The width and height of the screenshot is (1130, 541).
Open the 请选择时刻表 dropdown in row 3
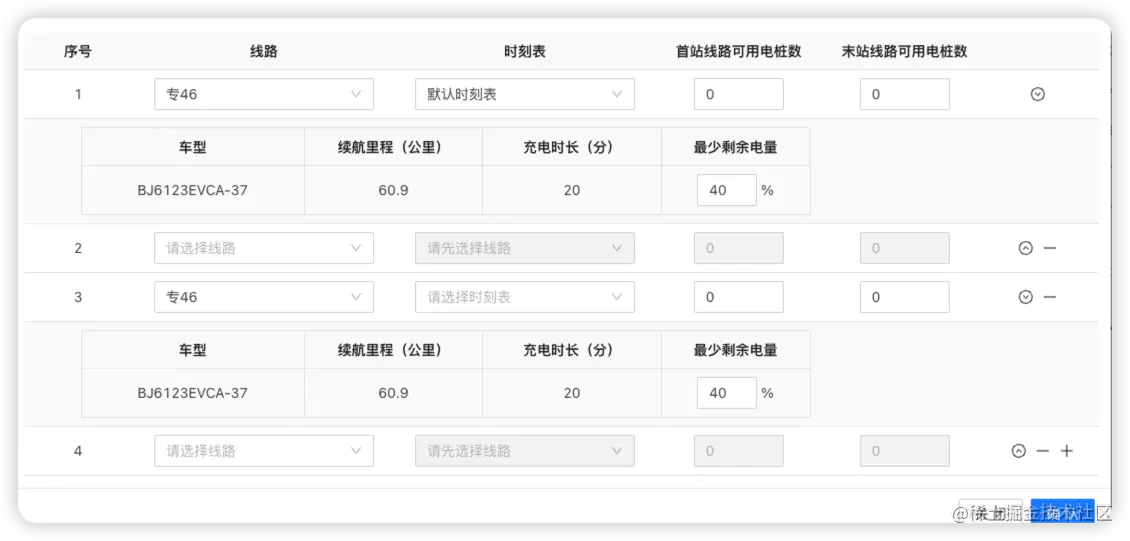(x=525, y=297)
